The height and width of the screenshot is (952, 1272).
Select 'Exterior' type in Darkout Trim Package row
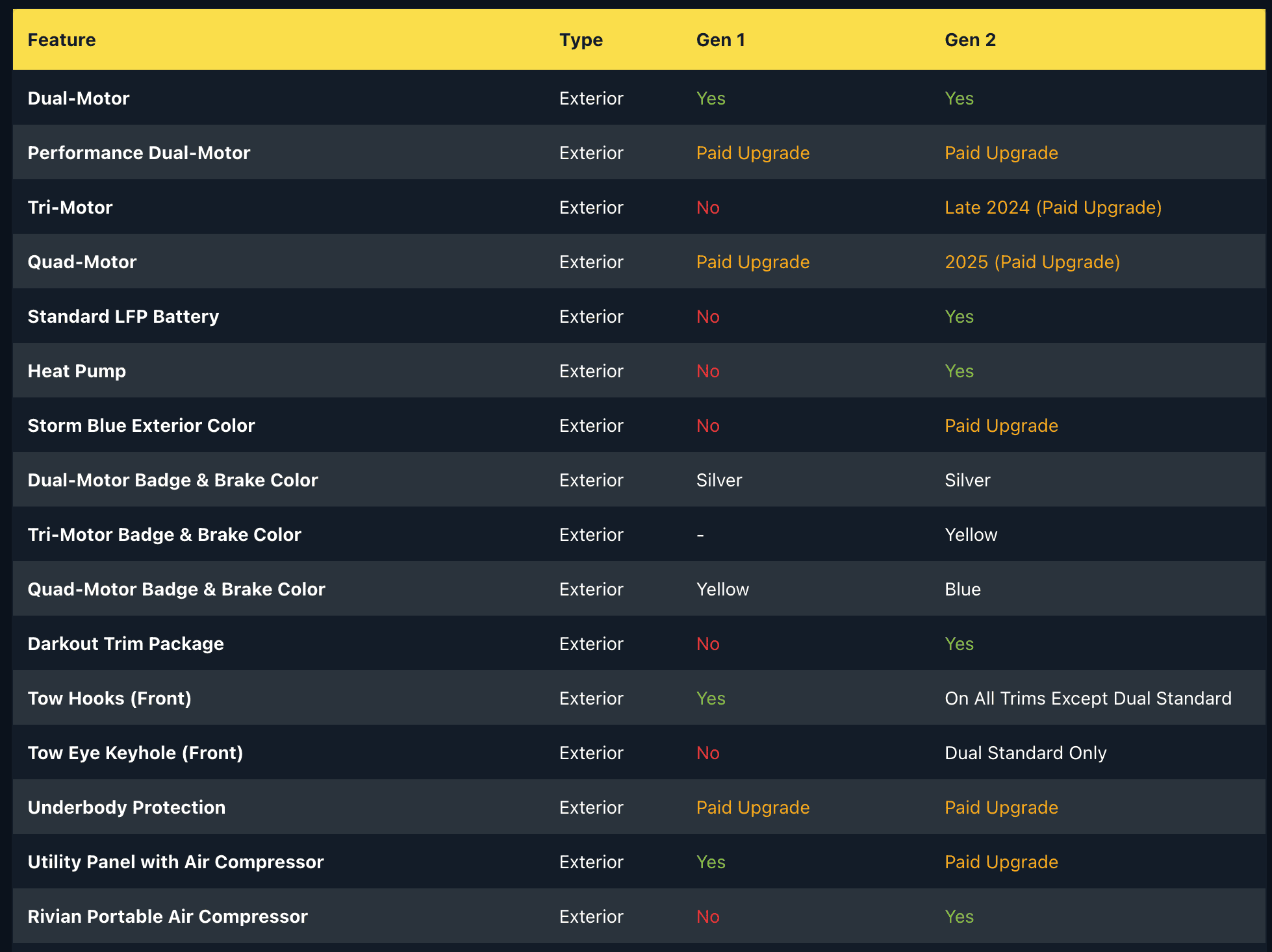coord(591,644)
